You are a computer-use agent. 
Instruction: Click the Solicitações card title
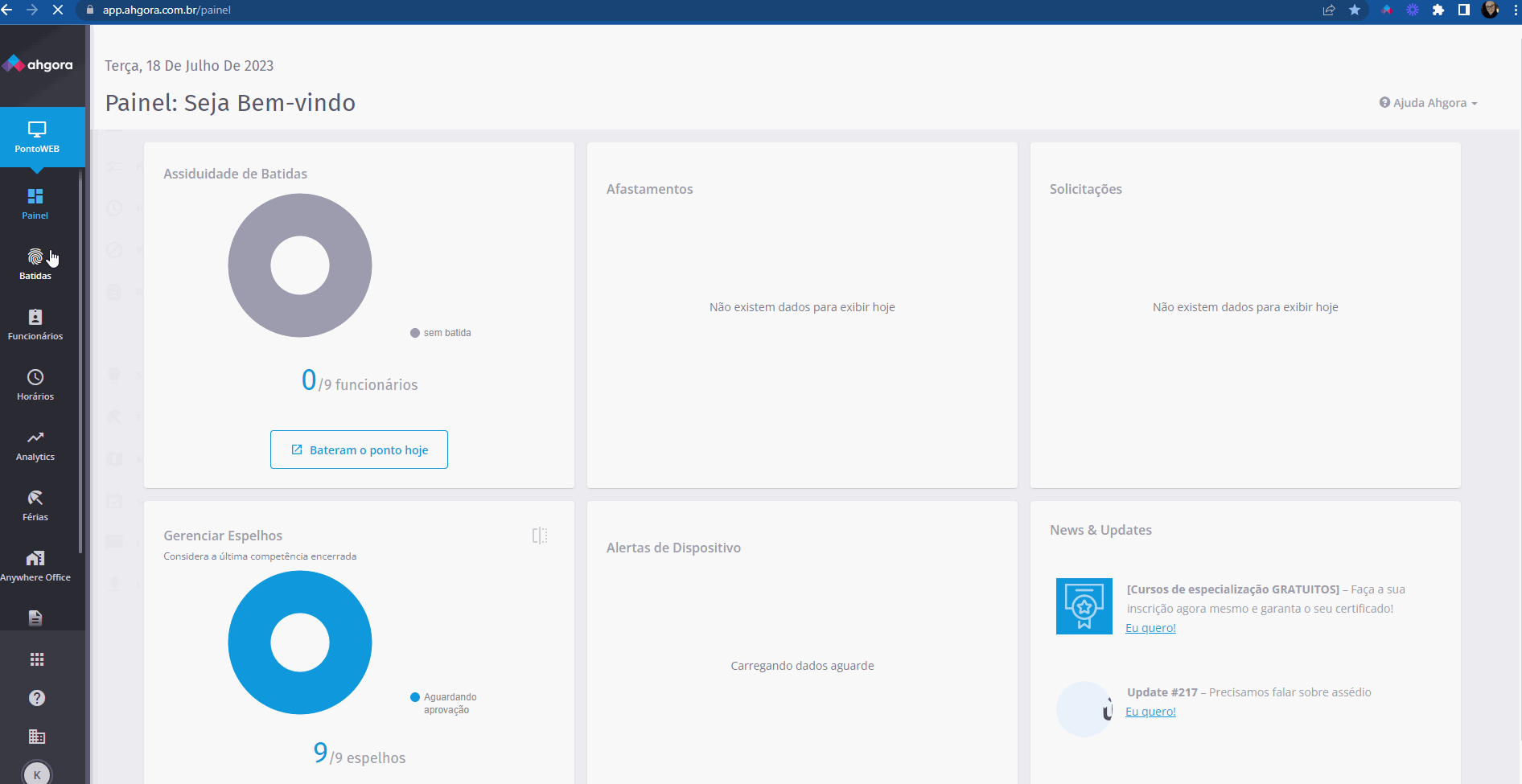coord(1085,189)
